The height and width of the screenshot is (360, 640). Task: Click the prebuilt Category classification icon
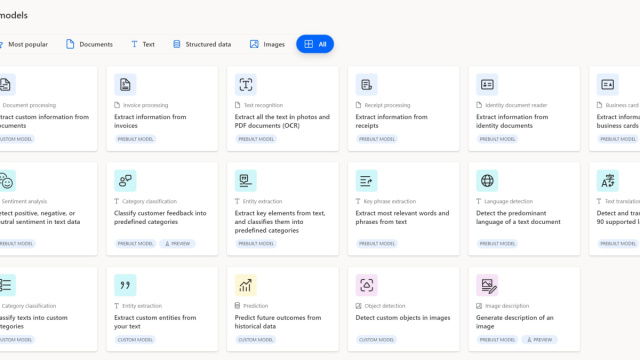[125, 181]
